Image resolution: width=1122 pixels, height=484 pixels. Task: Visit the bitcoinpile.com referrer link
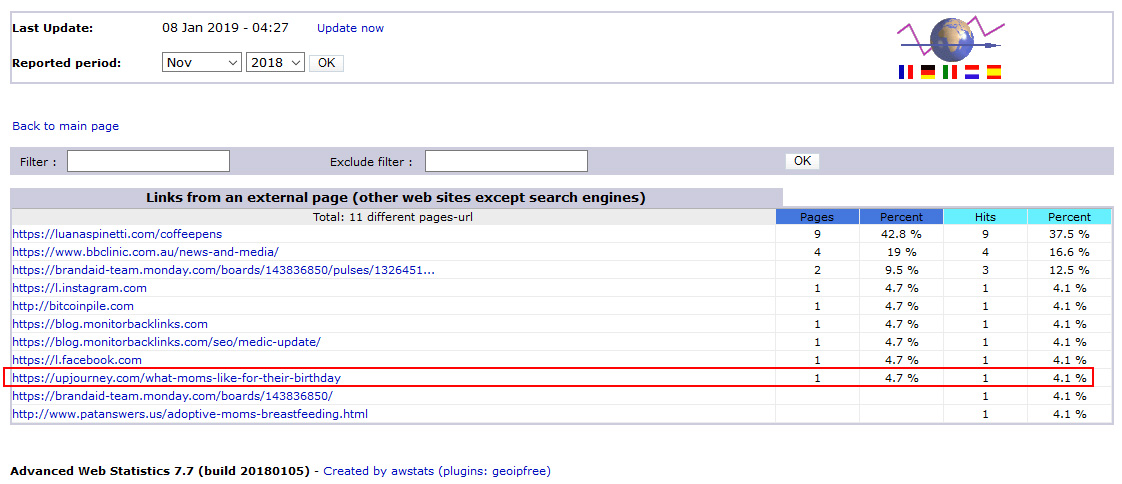pyautogui.click(x=72, y=306)
